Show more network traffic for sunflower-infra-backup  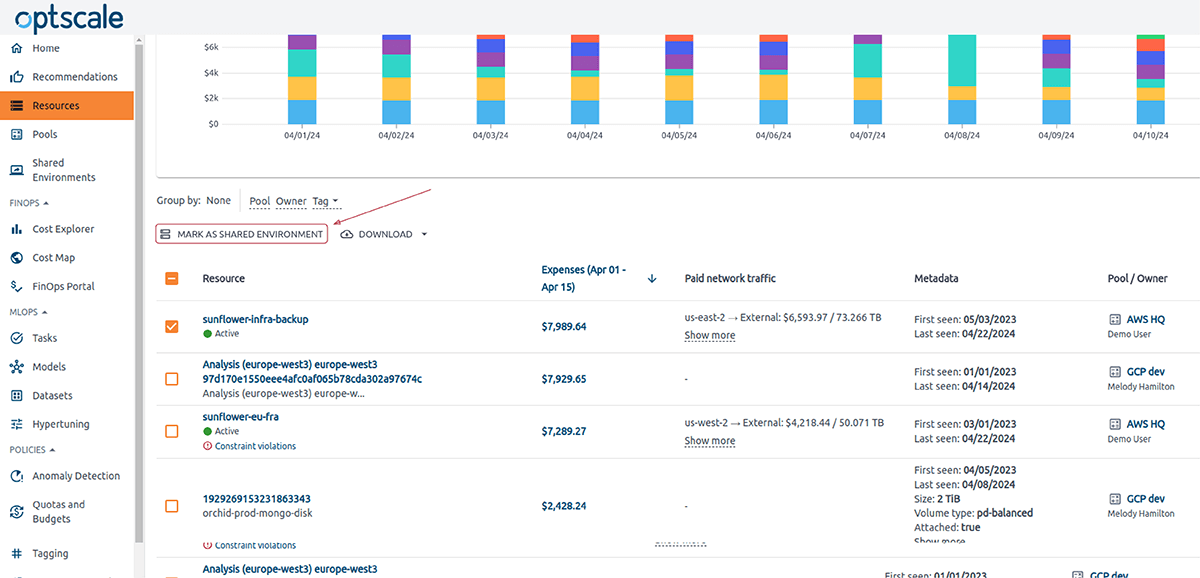point(709,335)
